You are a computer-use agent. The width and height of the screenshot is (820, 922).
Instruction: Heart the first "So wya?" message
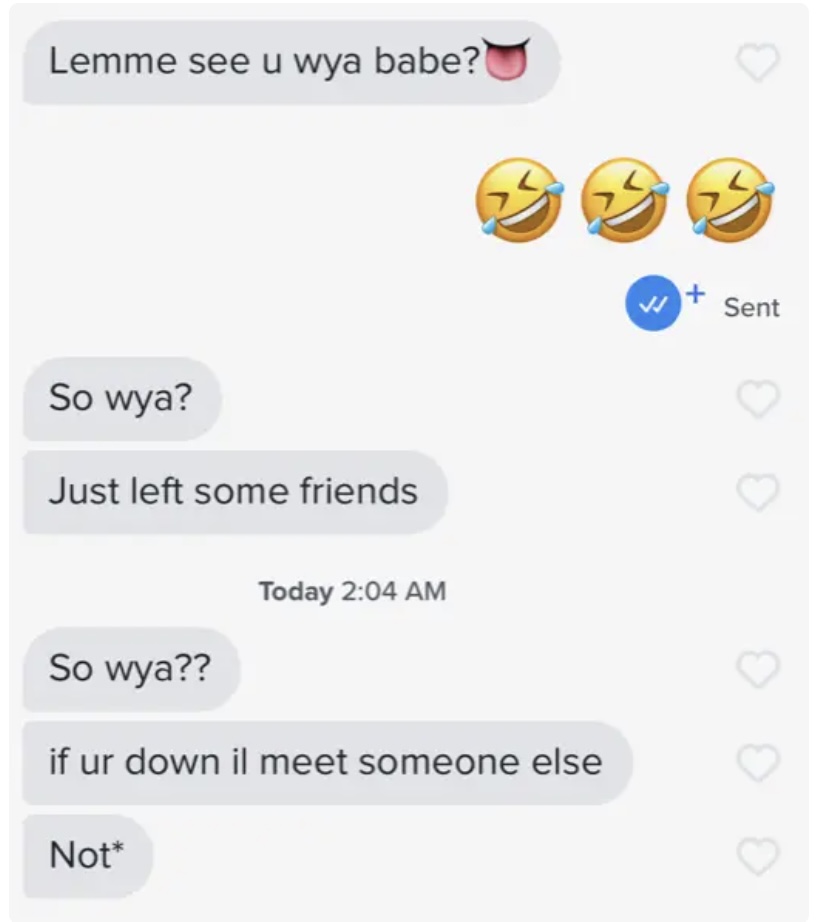click(x=758, y=399)
